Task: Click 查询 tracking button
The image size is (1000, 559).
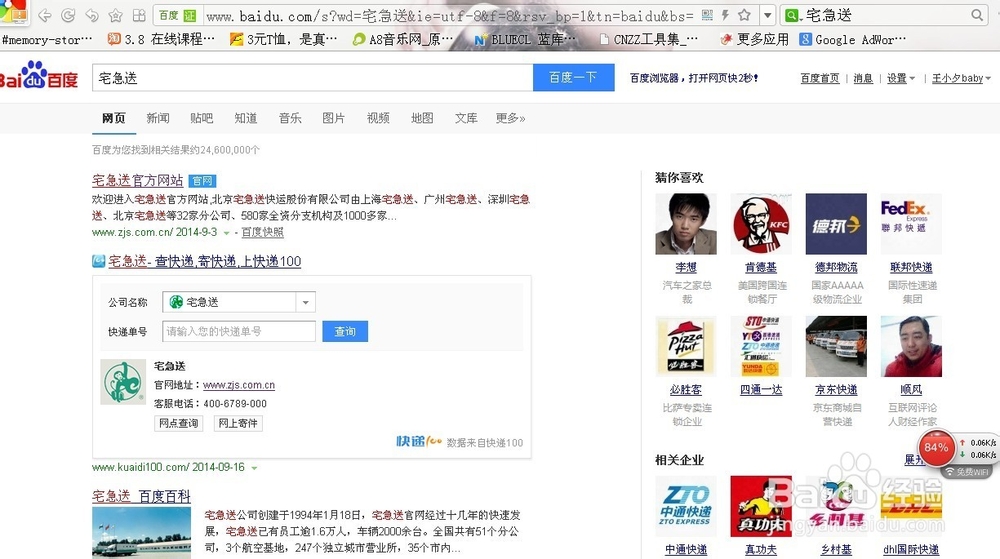Action: (x=345, y=331)
